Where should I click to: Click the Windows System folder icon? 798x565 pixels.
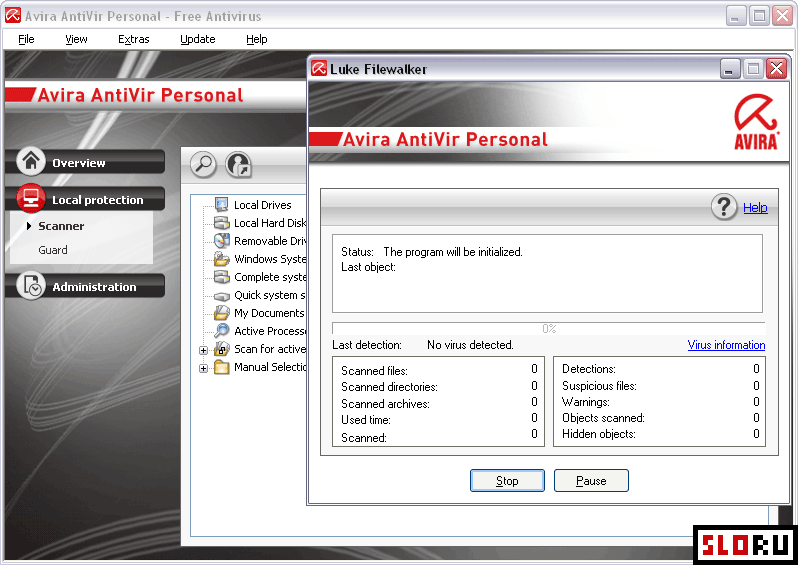(x=221, y=259)
